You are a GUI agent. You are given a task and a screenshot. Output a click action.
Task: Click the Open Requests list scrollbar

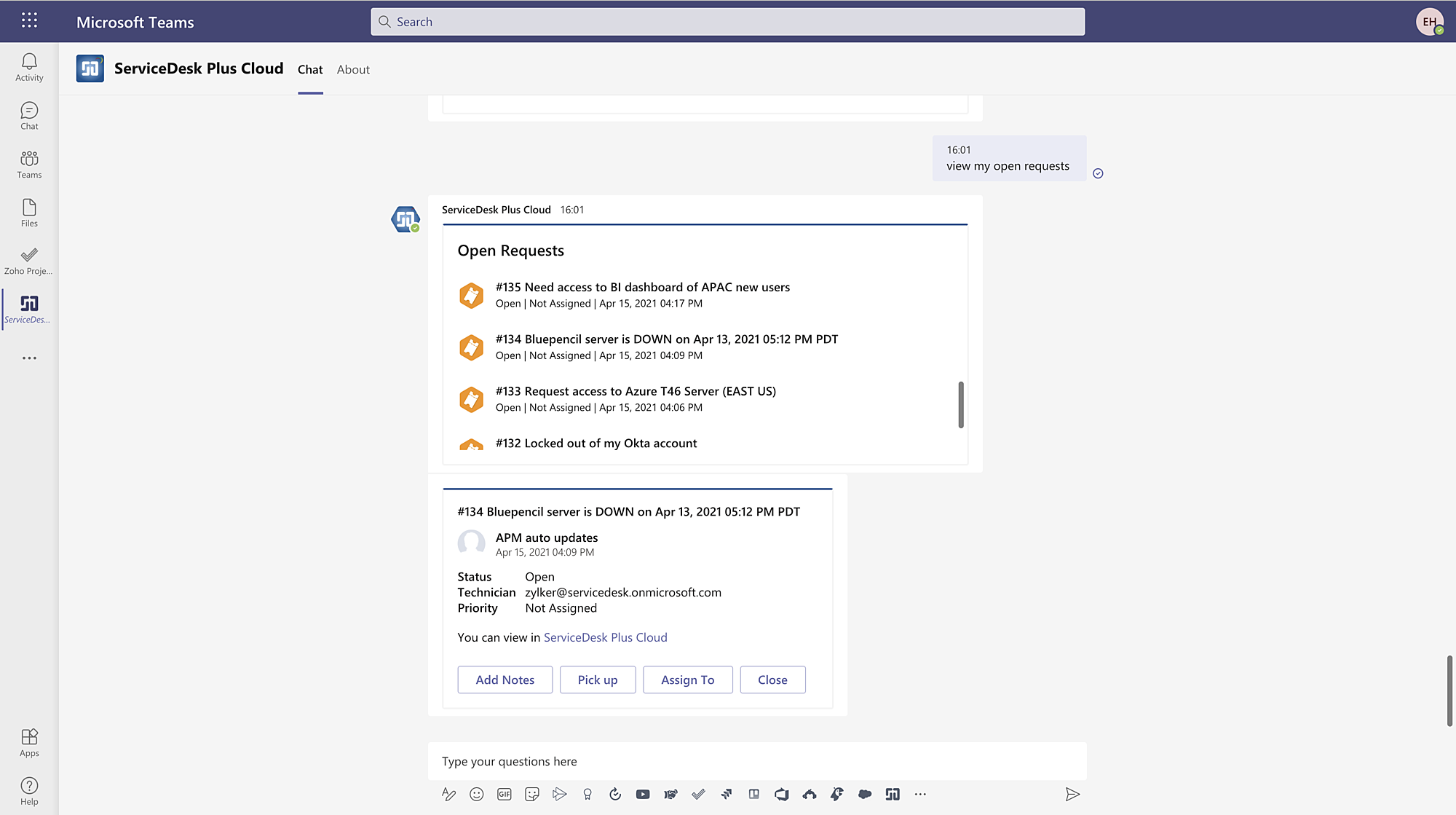(x=961, y=405)
